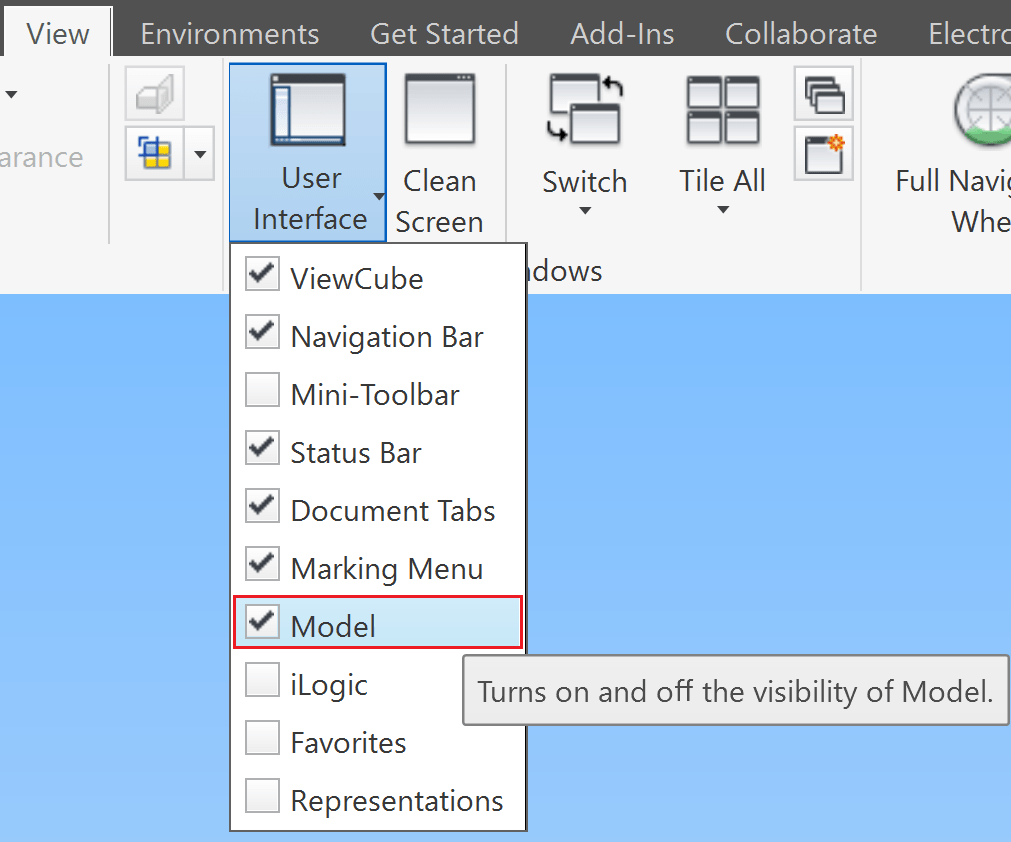
Task: Enable the Mini-Toolbar checkbox
Action: [262, 390]
